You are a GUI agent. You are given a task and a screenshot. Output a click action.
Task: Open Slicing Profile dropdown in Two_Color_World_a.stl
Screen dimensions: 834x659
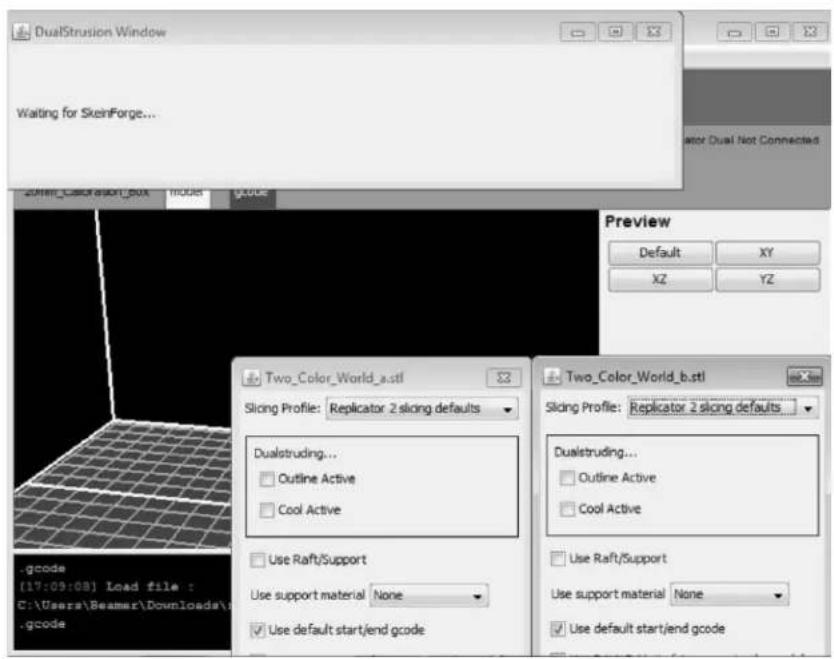(422, 409)
